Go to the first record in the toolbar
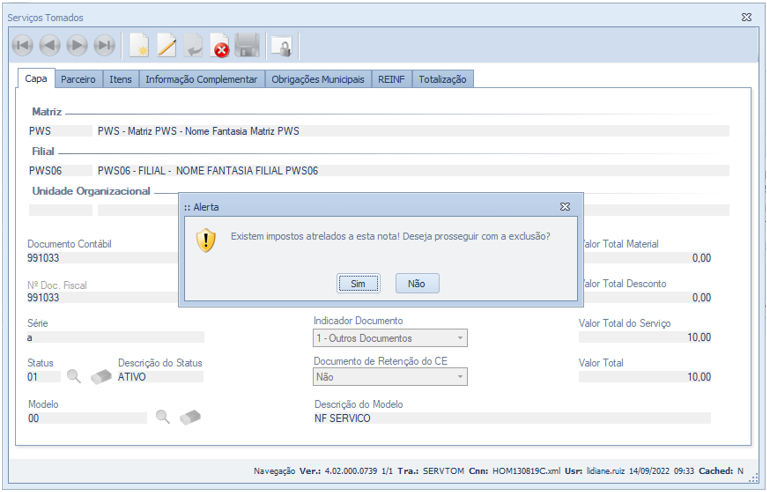 pyautogui.click(x=23, y=45)
